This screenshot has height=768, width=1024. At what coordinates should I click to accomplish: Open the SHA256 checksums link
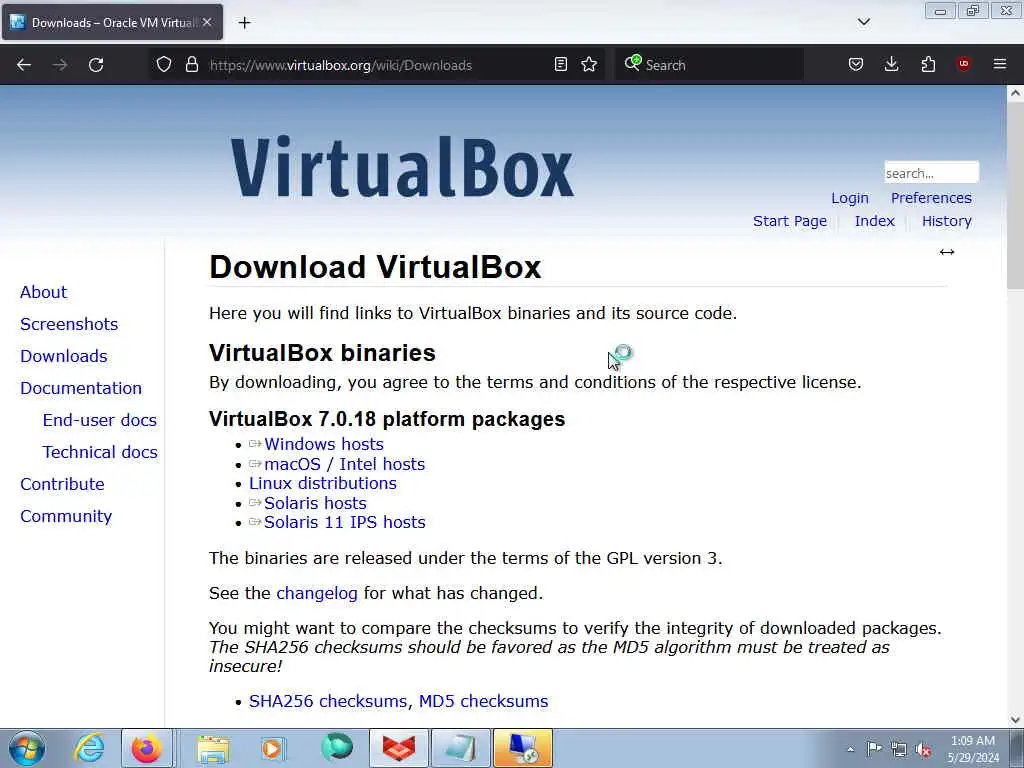[x=328, y=701]
